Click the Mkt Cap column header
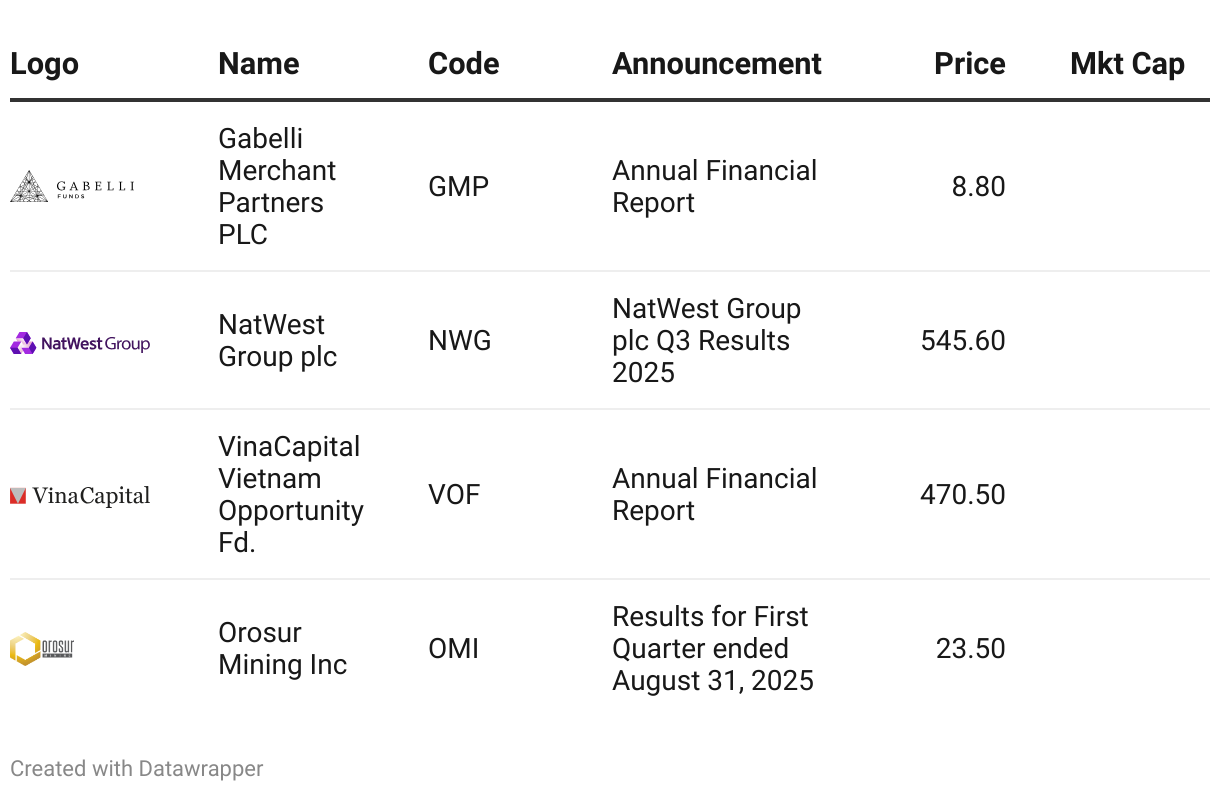This screenshot has height=792, width=1220. coord(1127,64)
